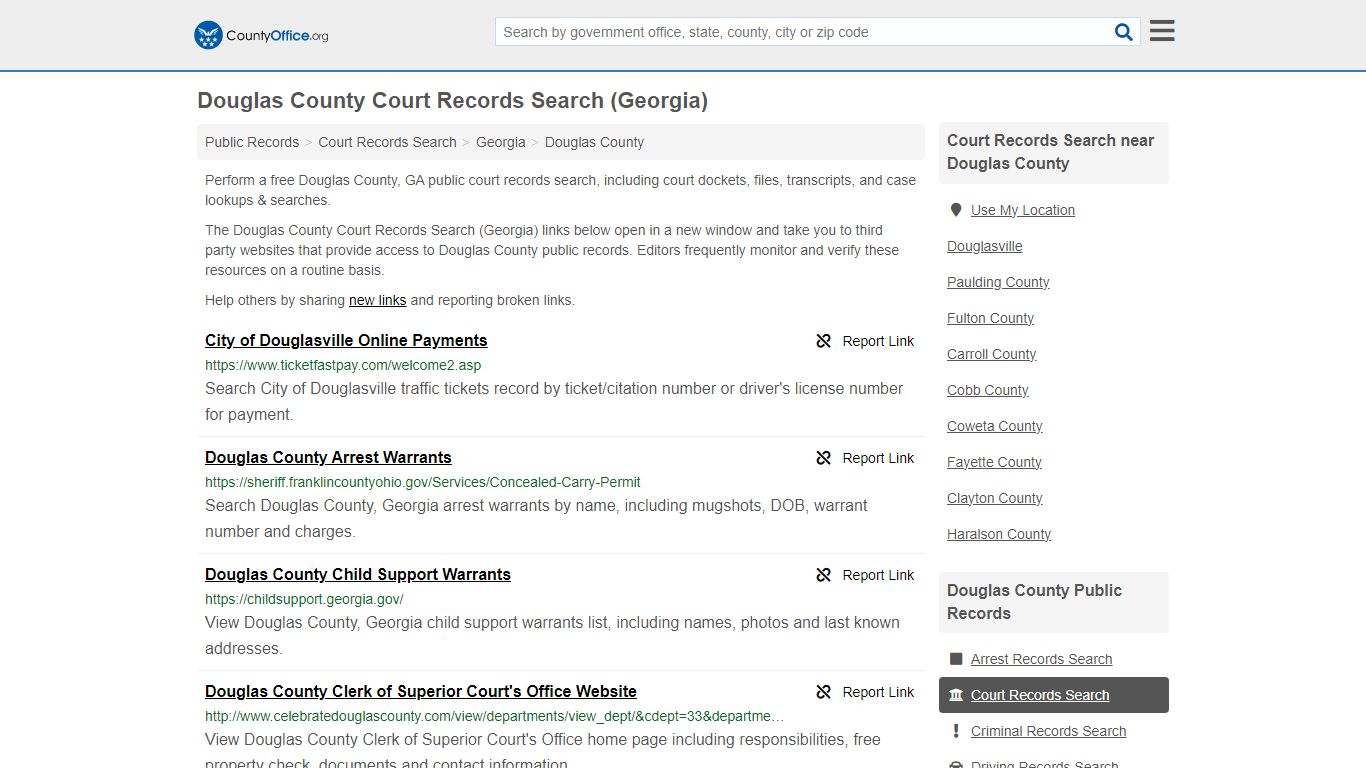Open the CountyOffice.org logo home link

pyautogui.click(x=261, y=35)
